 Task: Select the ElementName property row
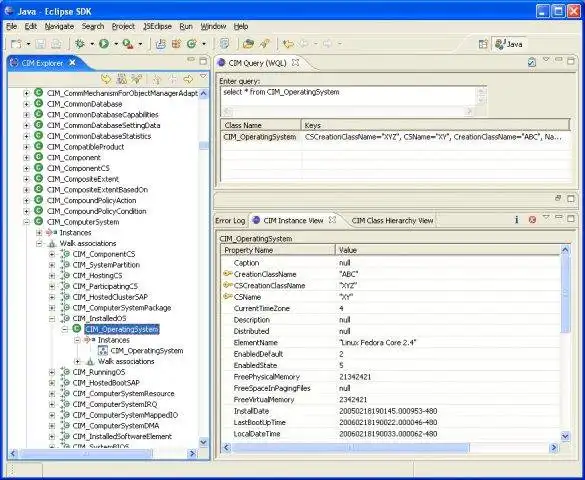pos(391,342)
